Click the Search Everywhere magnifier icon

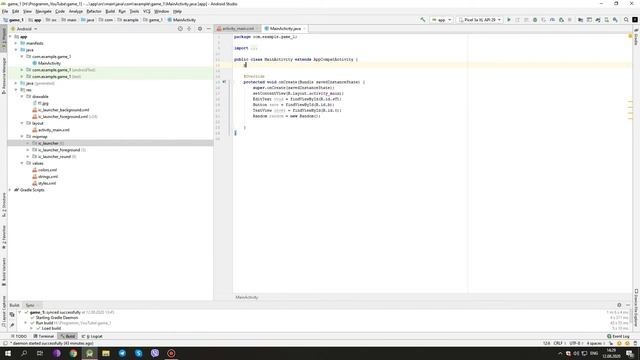pos(626,20)
